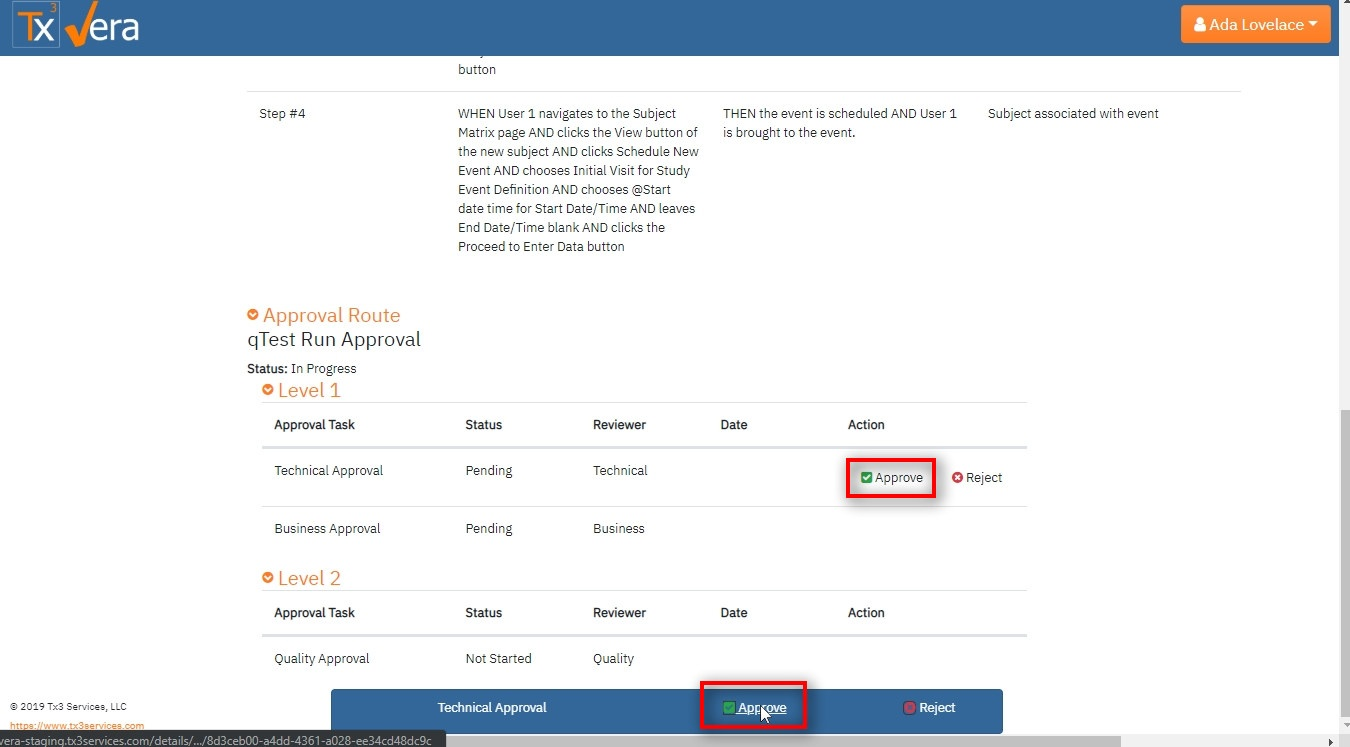Click the horizontal scrollbar right arrow
The image size is (1350, 747).
point(1329,741)
